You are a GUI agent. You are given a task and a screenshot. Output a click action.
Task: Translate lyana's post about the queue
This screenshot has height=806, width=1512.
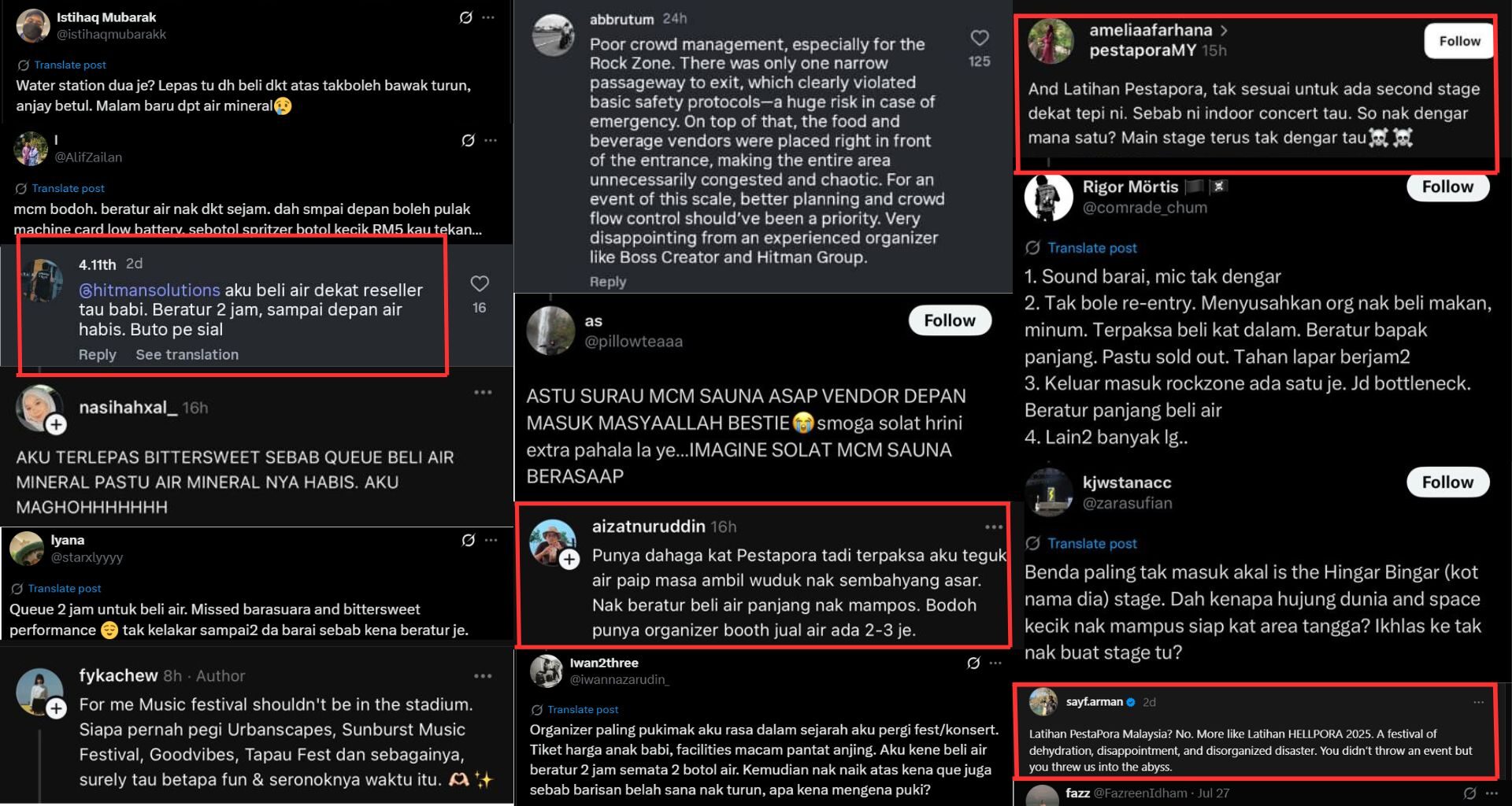64,588
